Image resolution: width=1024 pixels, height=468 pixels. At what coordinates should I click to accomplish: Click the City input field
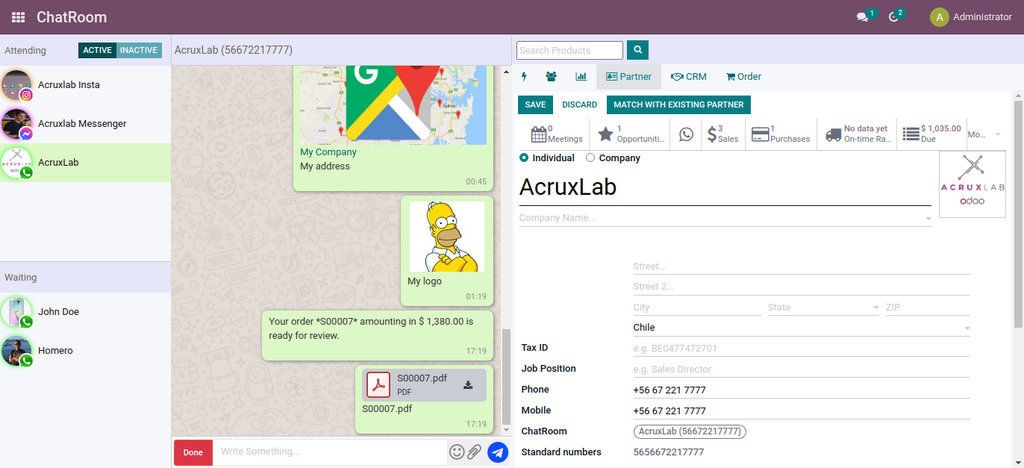697,307
